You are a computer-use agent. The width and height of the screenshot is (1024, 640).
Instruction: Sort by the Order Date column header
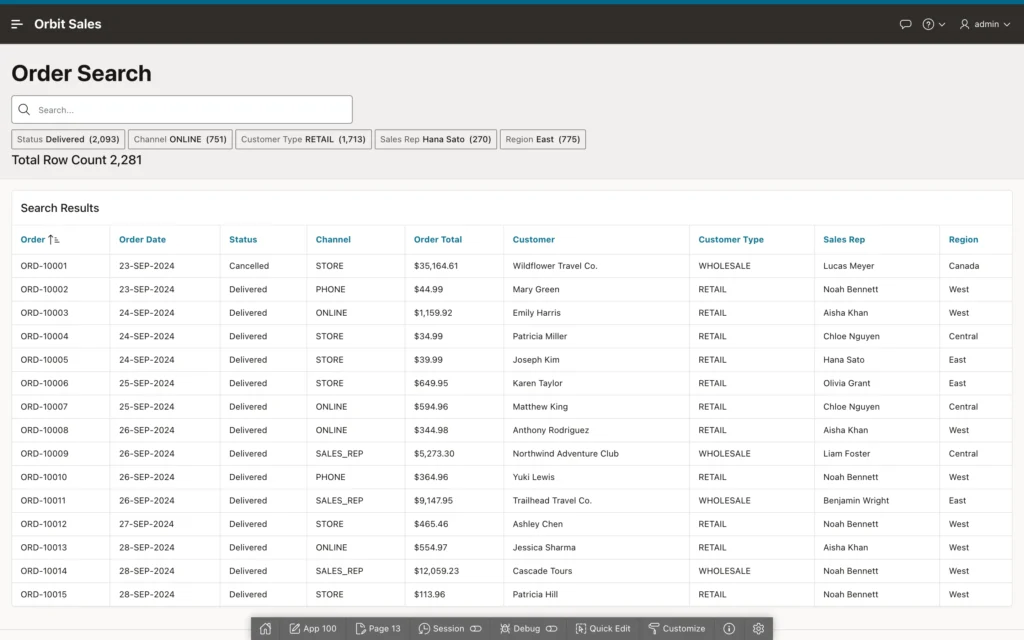pos(142,240)
